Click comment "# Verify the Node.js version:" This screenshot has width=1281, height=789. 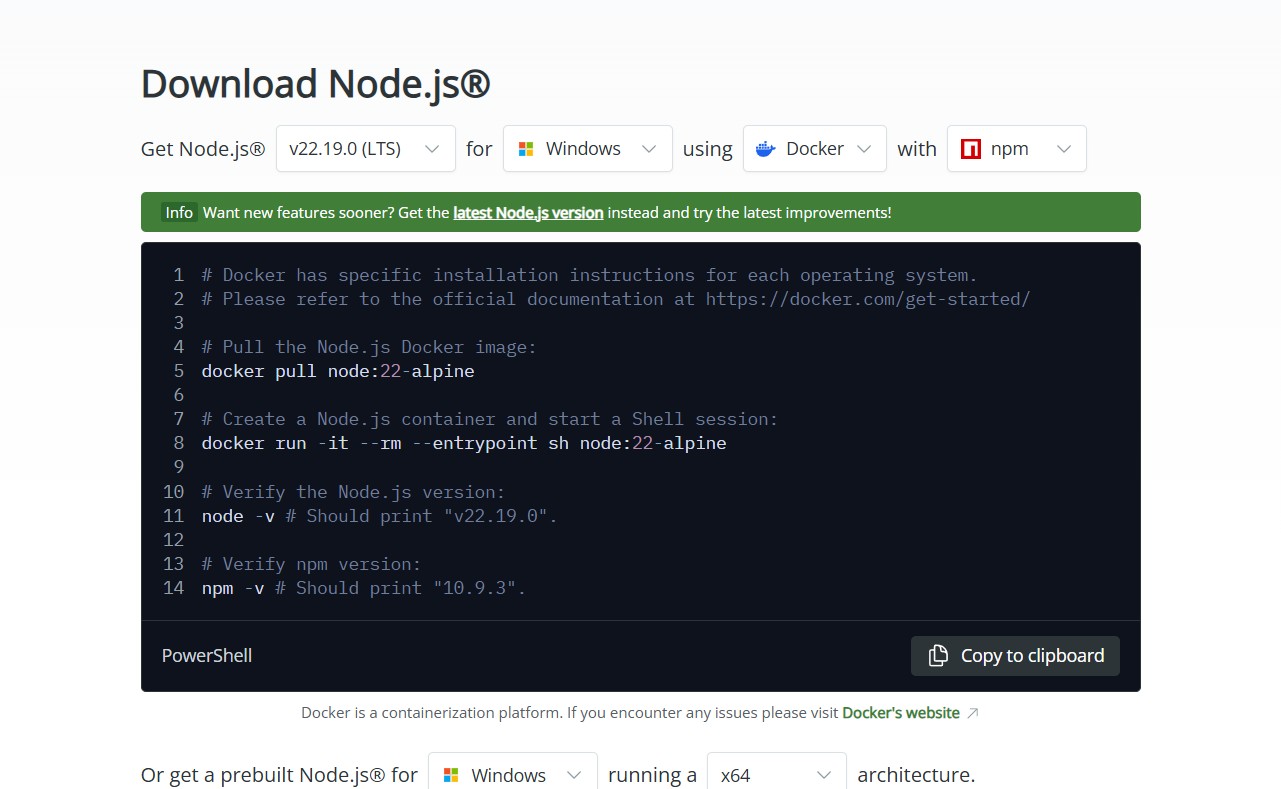coord(353,492)
